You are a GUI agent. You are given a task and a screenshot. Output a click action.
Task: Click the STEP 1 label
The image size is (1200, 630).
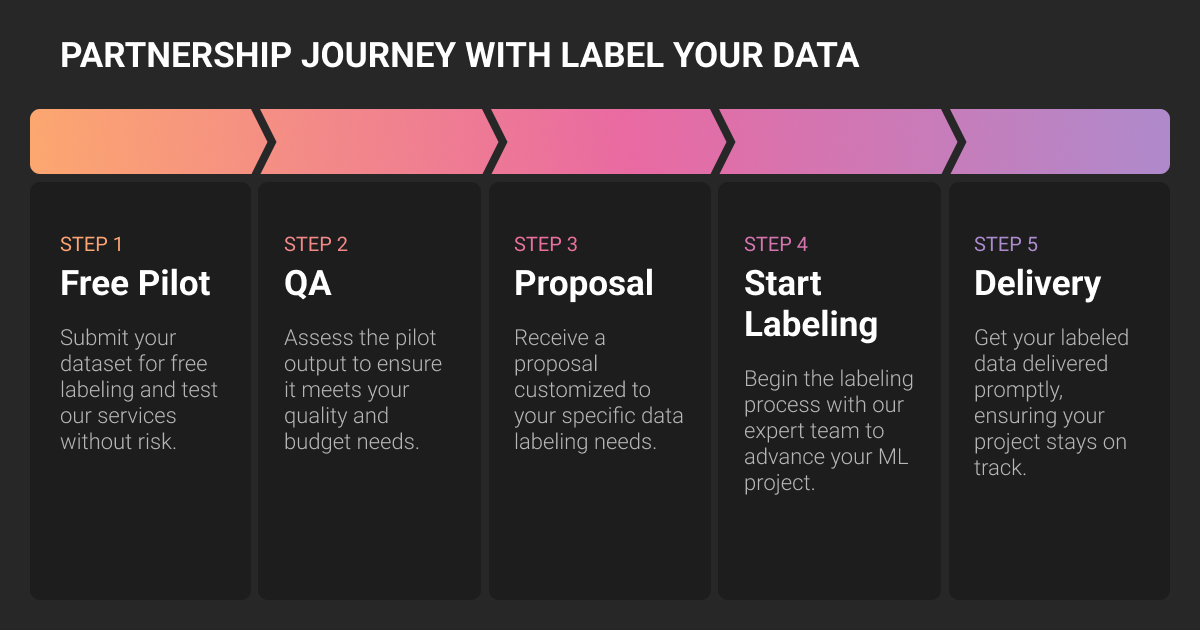[91, 244]
